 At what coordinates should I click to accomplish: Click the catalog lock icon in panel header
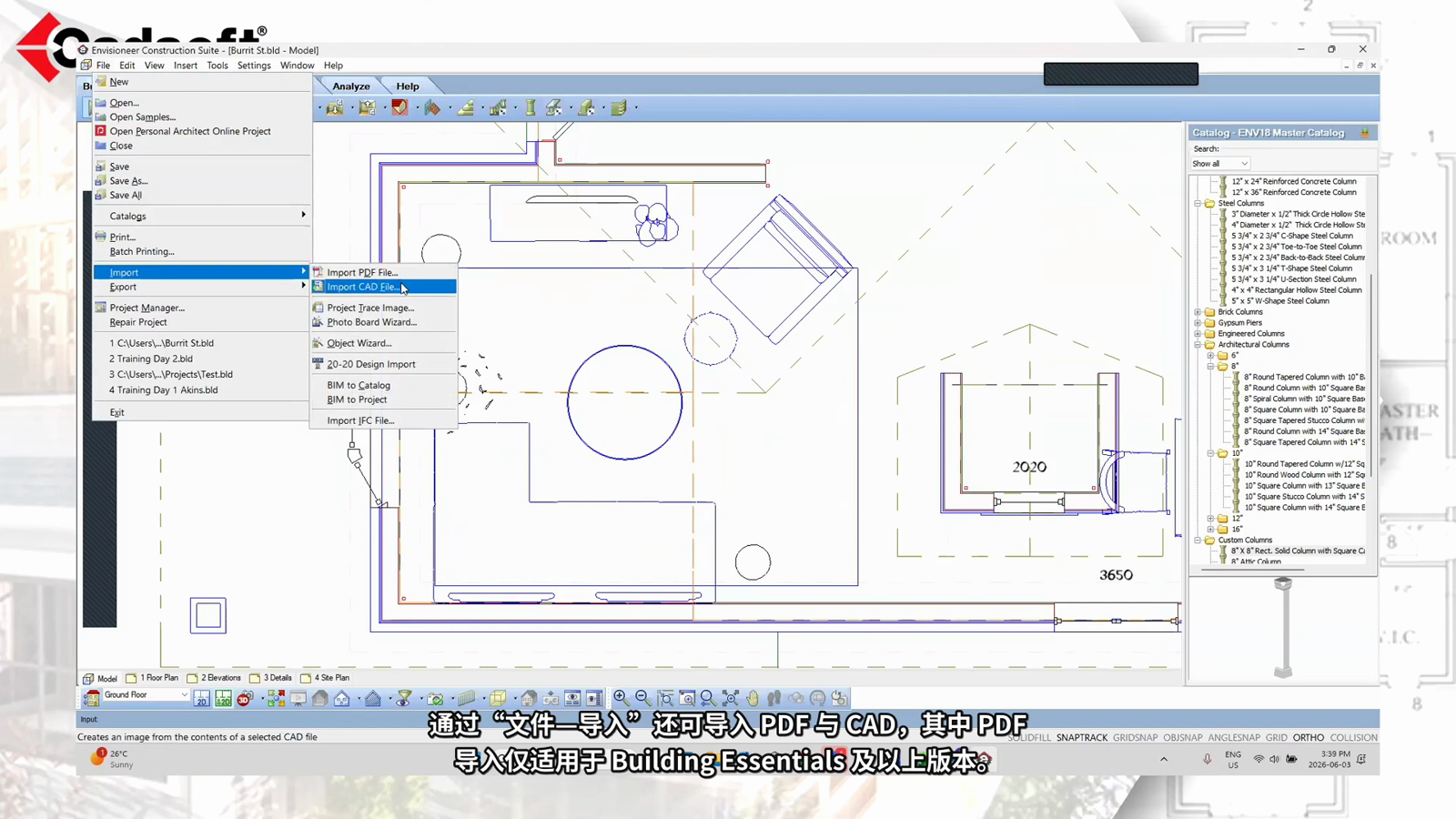tap(1364, 133)
